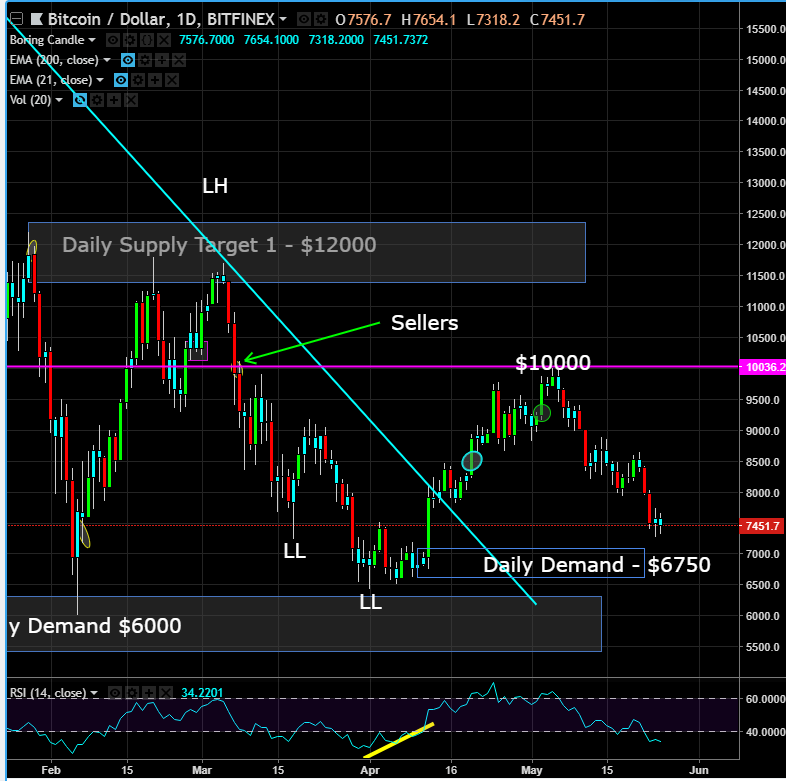Open the Bitcoin / Dollar symbol dropdown arrow
The image size is (786, 781).
click(x=283, y=19)
